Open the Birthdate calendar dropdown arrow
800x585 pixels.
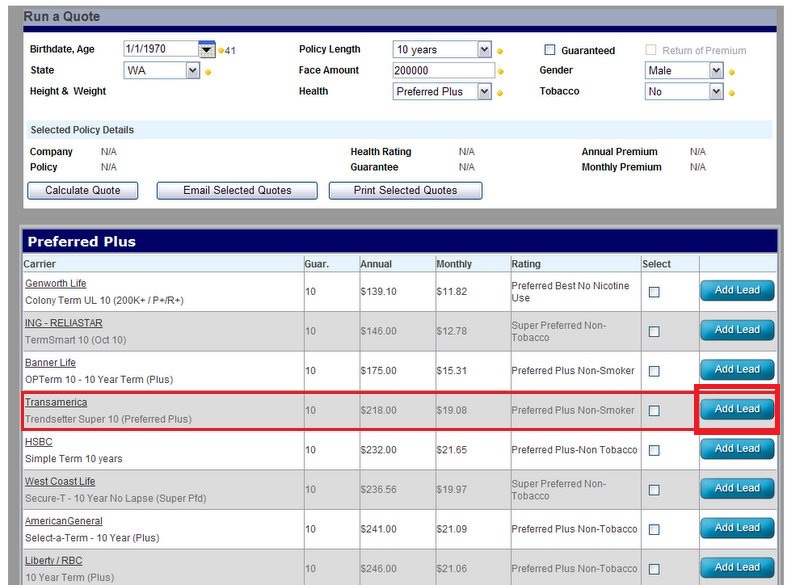pos(206,49)
